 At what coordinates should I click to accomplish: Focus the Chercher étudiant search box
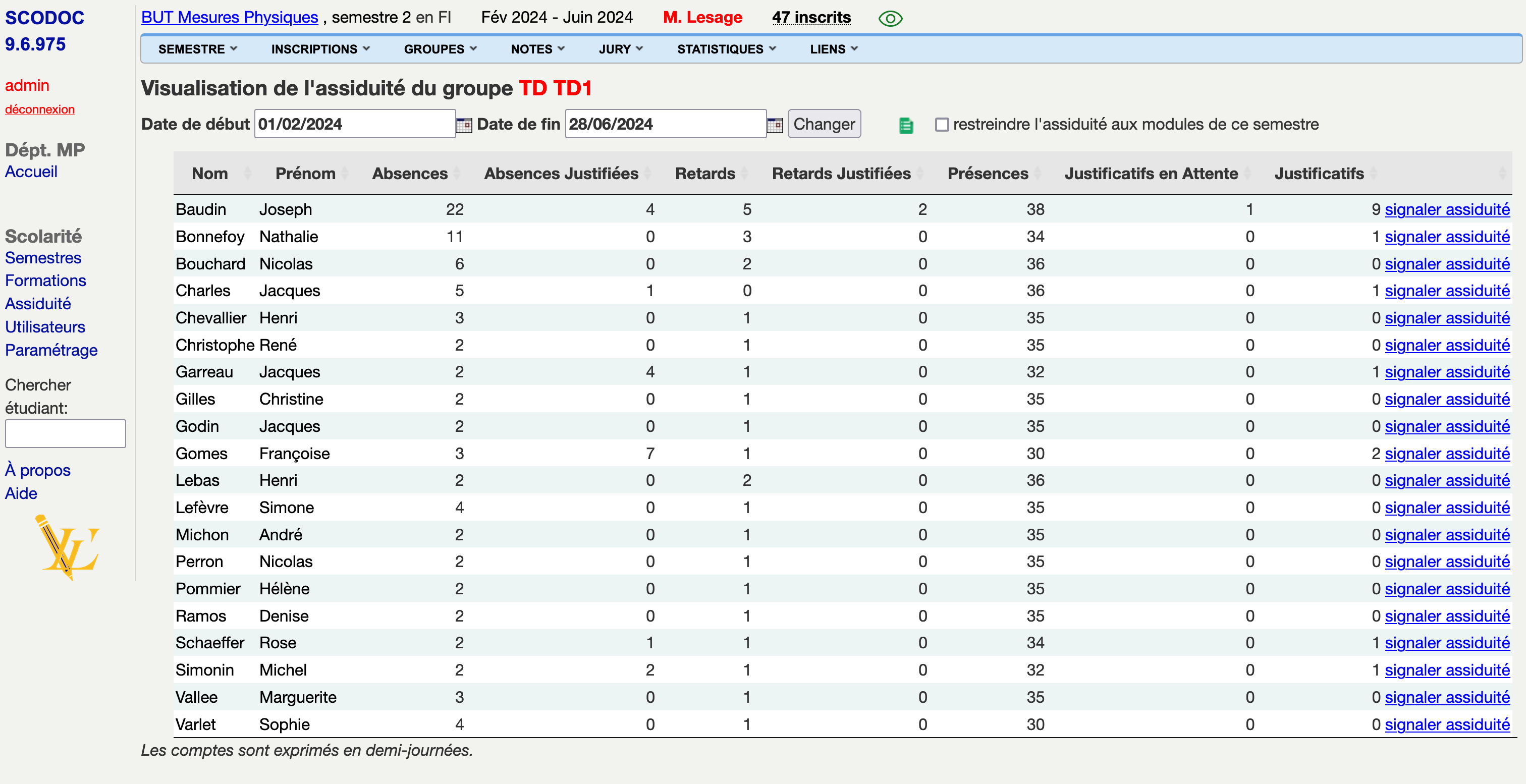pyautogui.click(x=65, y=433)
